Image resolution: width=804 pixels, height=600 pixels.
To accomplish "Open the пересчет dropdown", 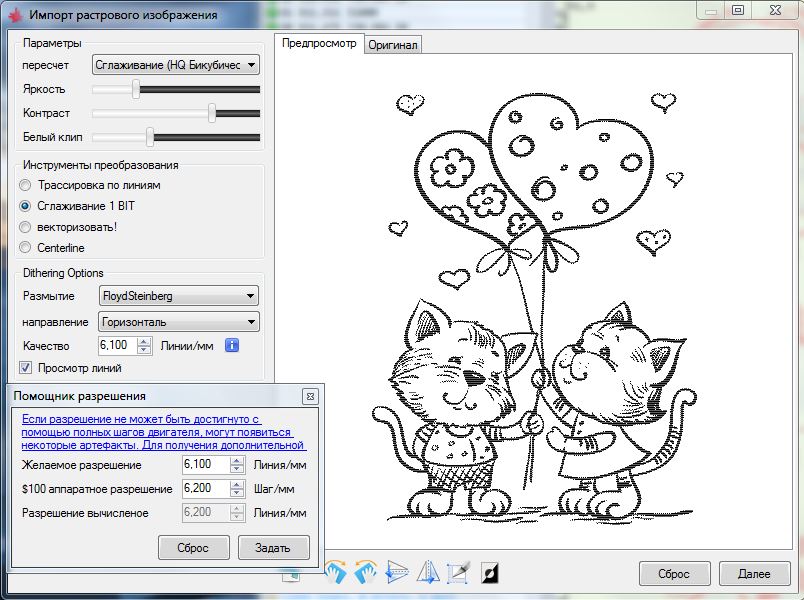I will coord(175,65).
